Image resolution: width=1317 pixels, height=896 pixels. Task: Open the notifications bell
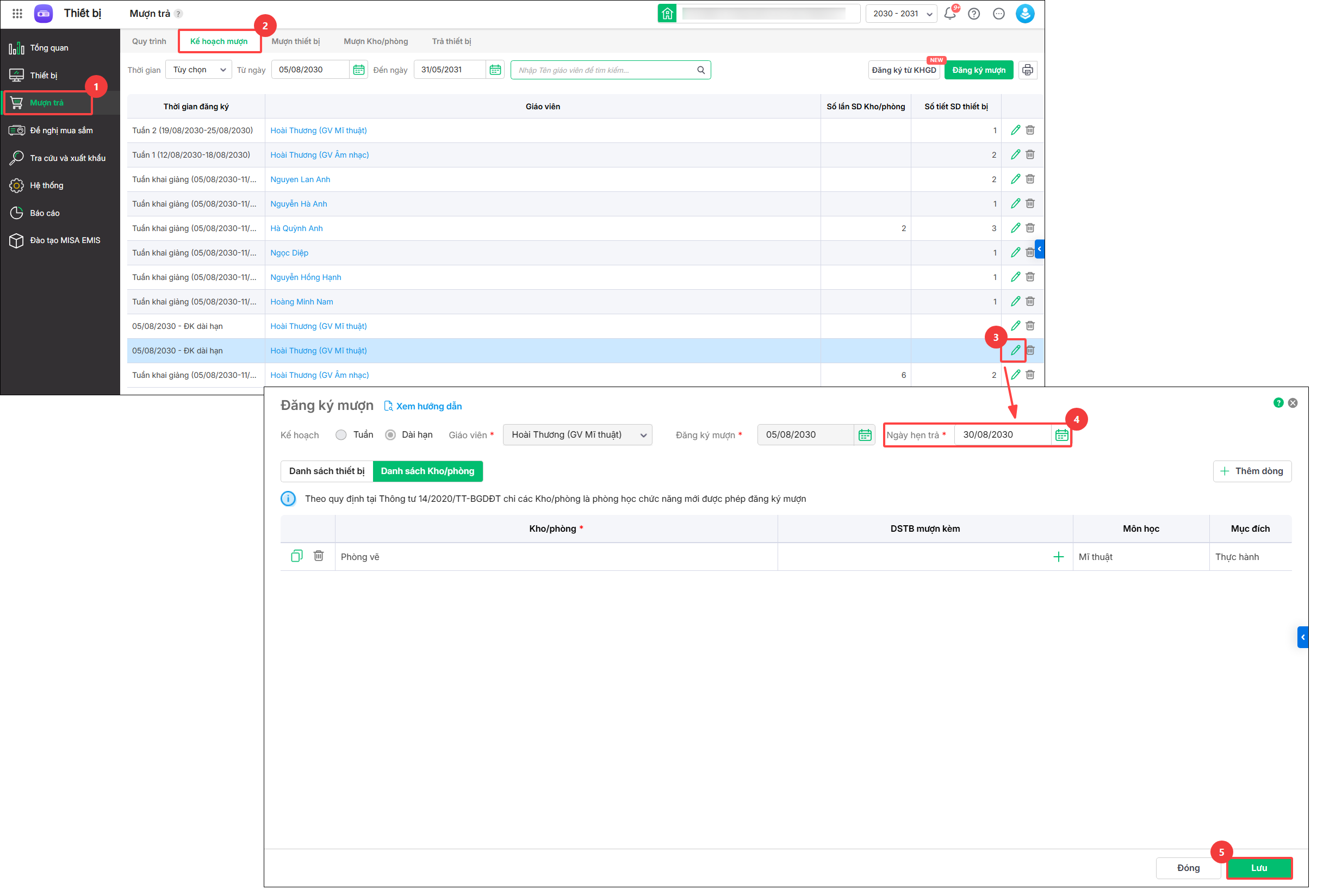click(950, 14)
